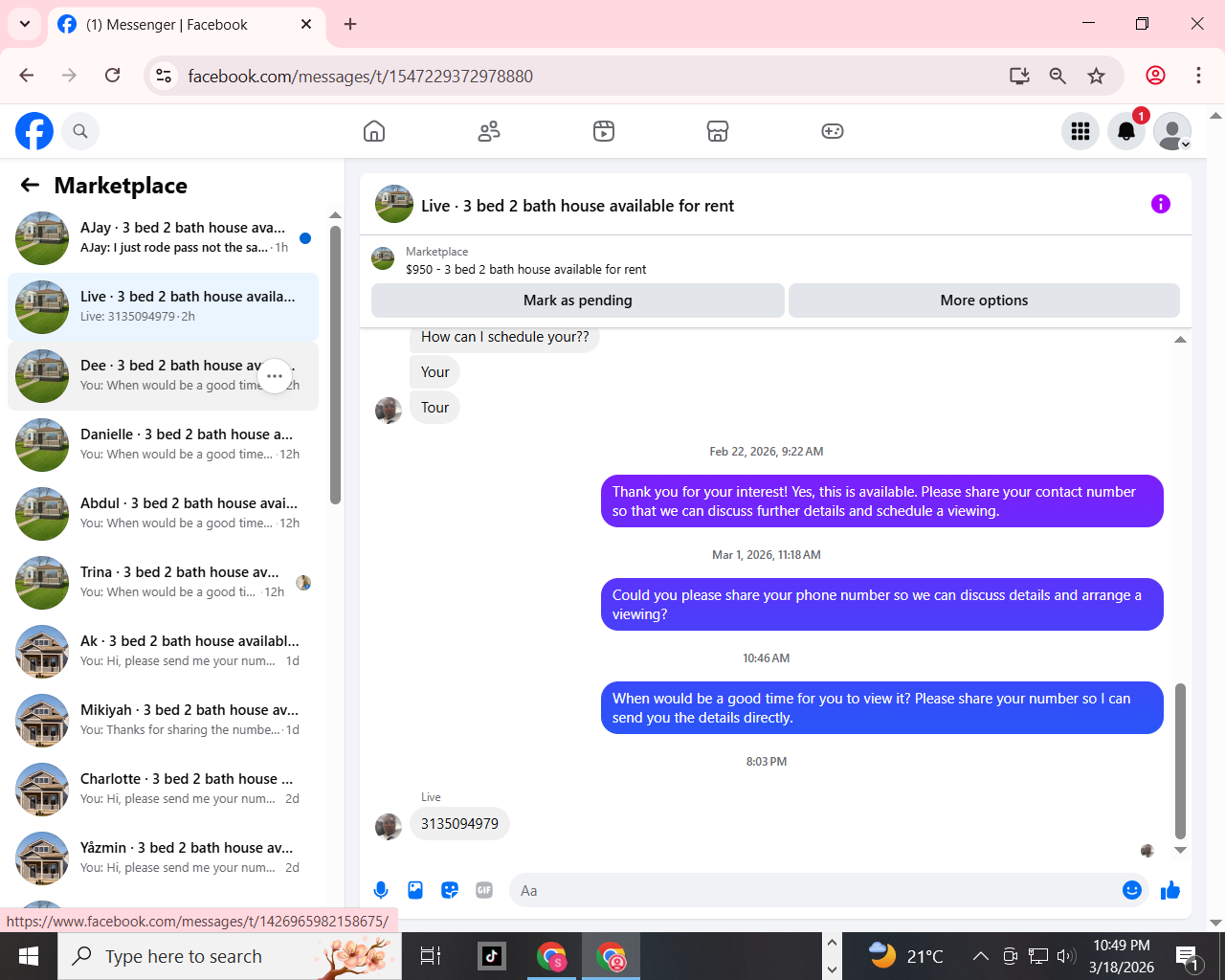
Task: Click the browser back button
Action: [x=27, y=76]
